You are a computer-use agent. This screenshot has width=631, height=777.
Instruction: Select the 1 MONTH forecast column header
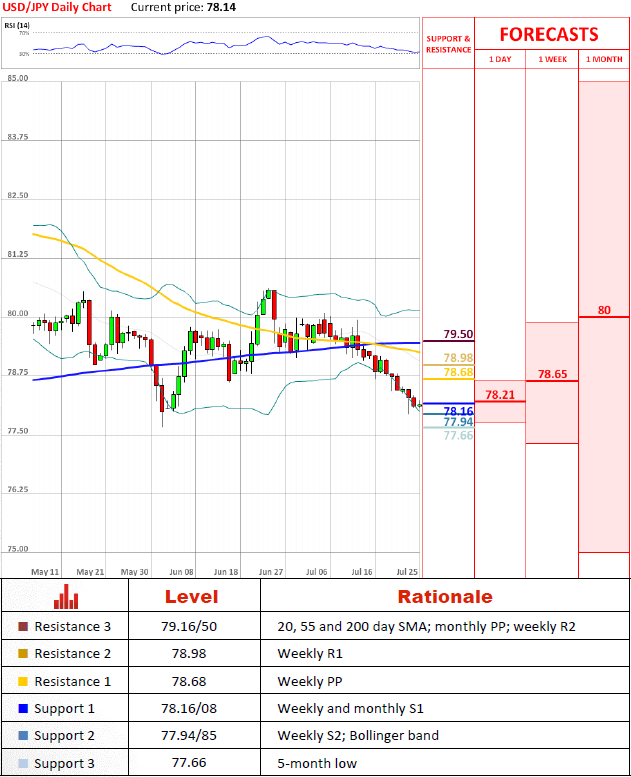tap(604, 60)
